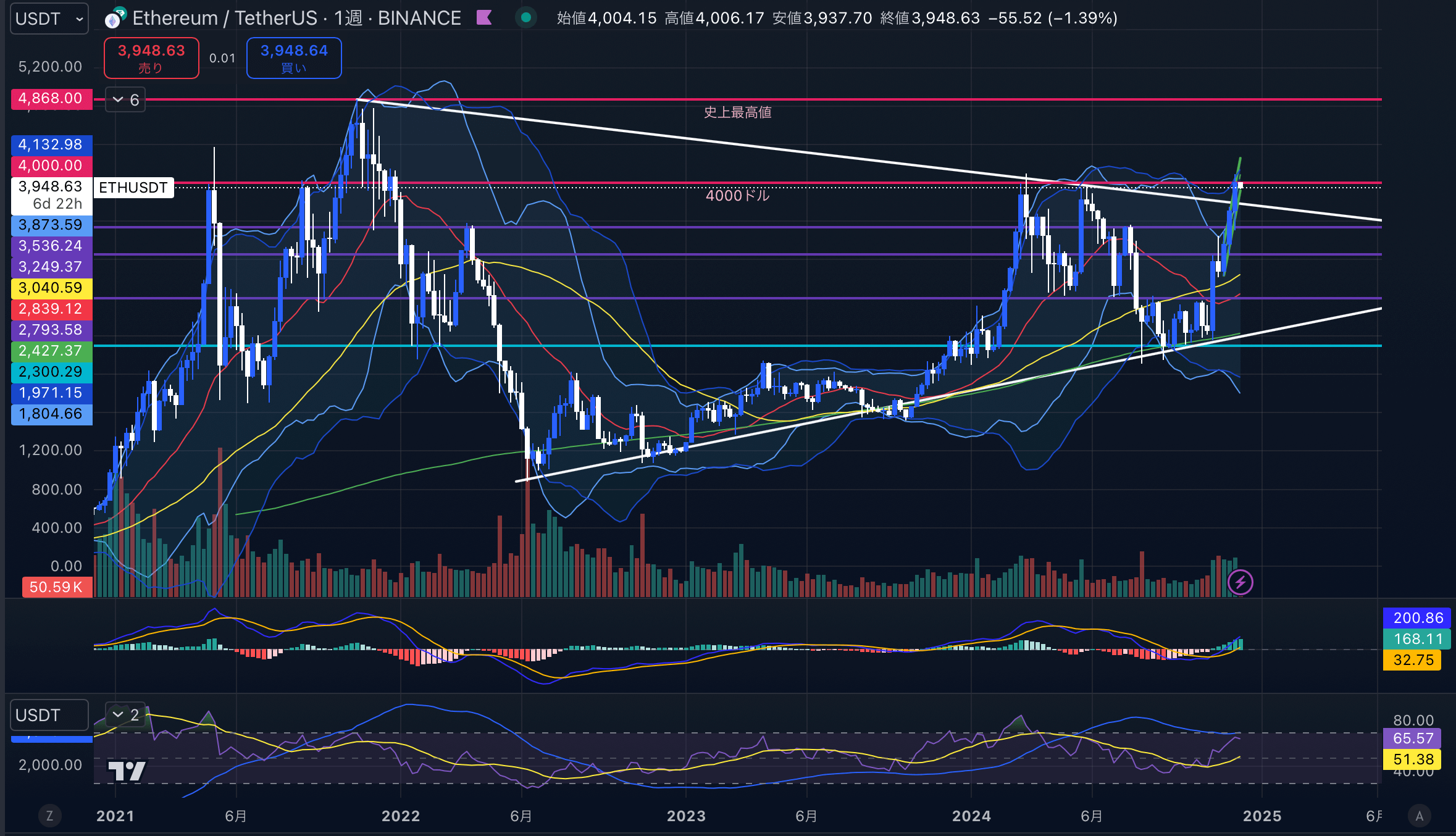Image resolution: width=1456 pixels, height=836 pixels.
Task: Click the 3,536.24 purple price label
Action: tap(51, 246)
